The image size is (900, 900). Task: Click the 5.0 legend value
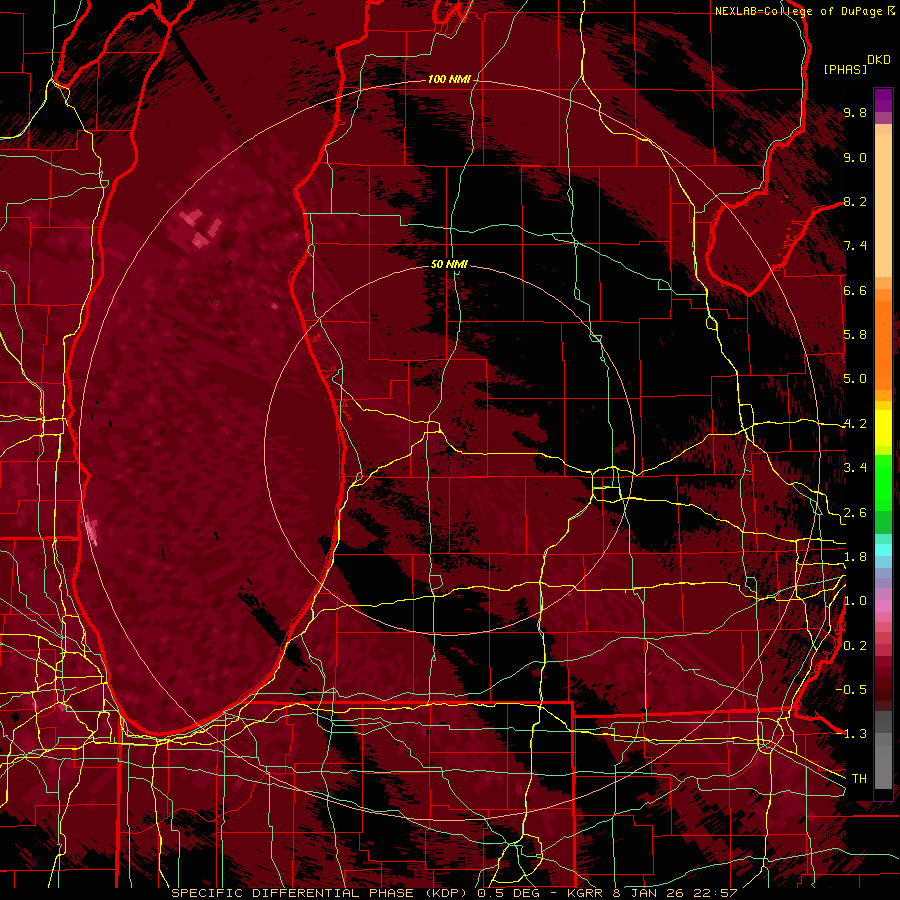pyautogui.click(x=855, y=379)
